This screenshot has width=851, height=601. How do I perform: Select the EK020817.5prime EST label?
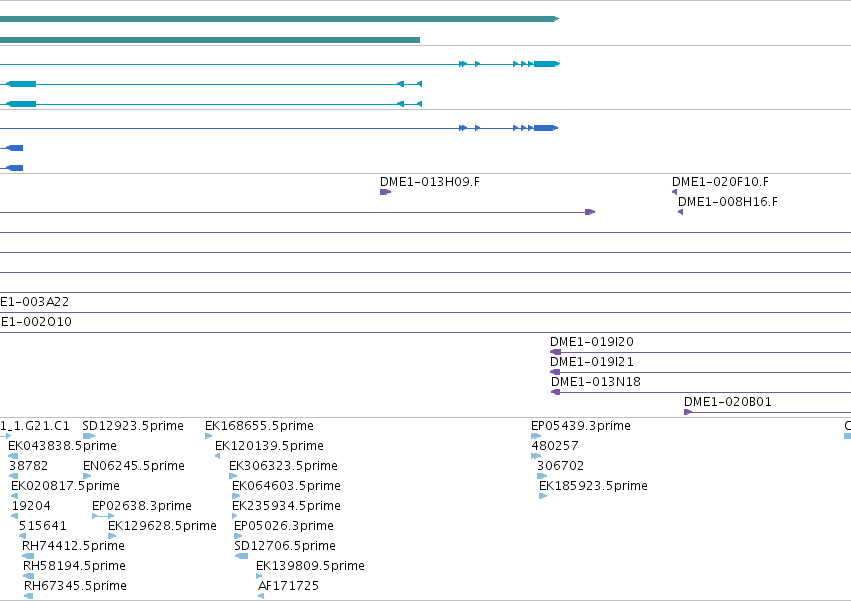pos(65,486)
